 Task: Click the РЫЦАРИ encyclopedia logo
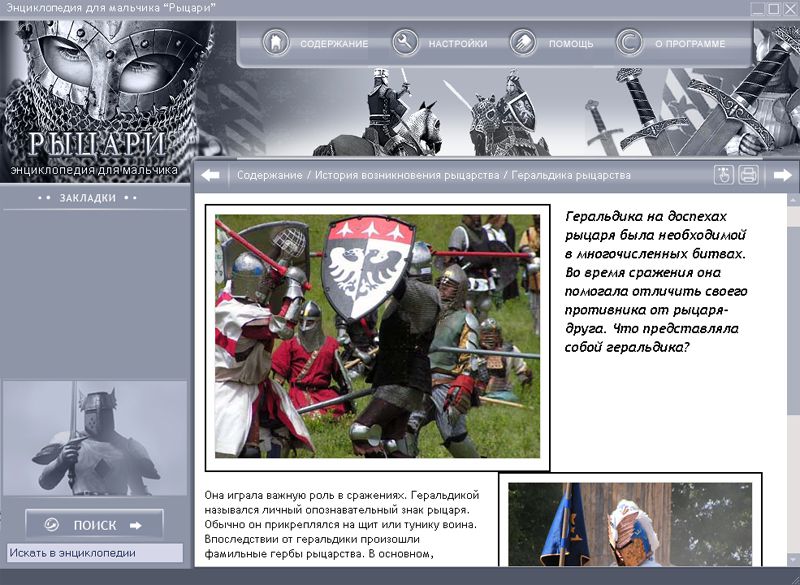pyautogui.click(x=96, y=145)
